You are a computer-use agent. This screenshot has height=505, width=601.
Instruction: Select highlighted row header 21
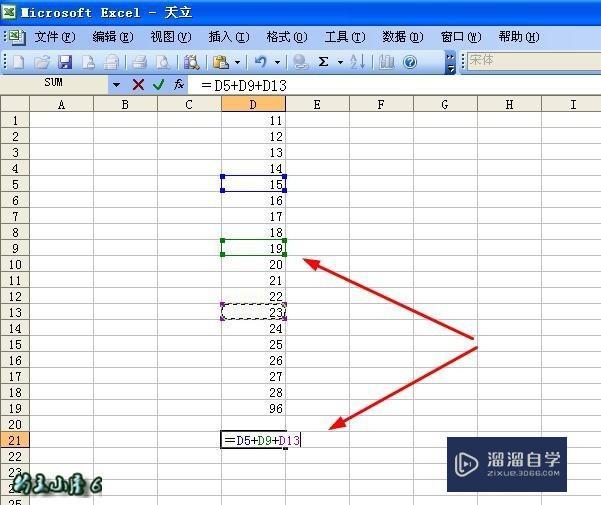(x=15, y=440)
